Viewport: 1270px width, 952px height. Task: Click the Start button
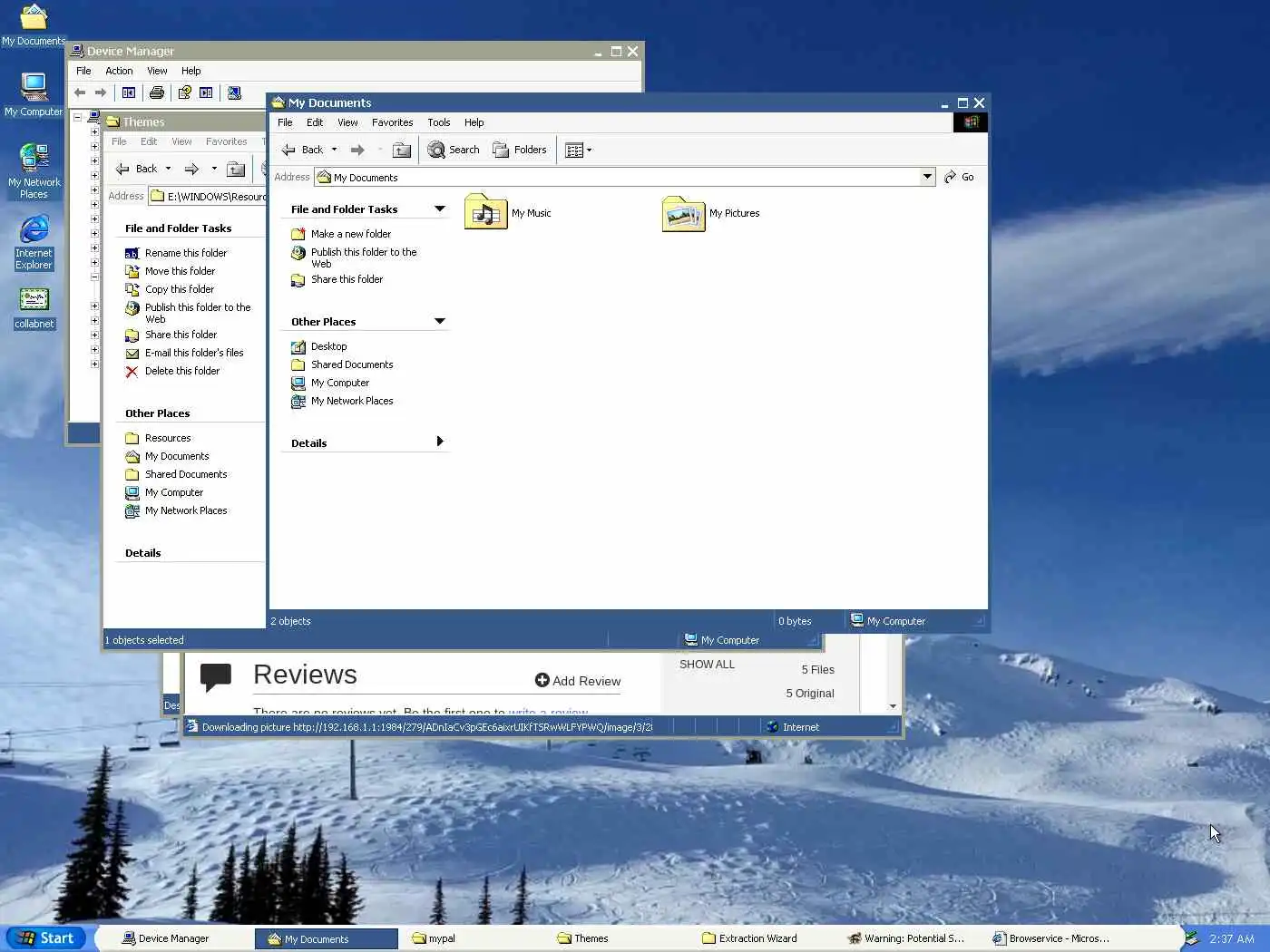(x=45, y=938)
